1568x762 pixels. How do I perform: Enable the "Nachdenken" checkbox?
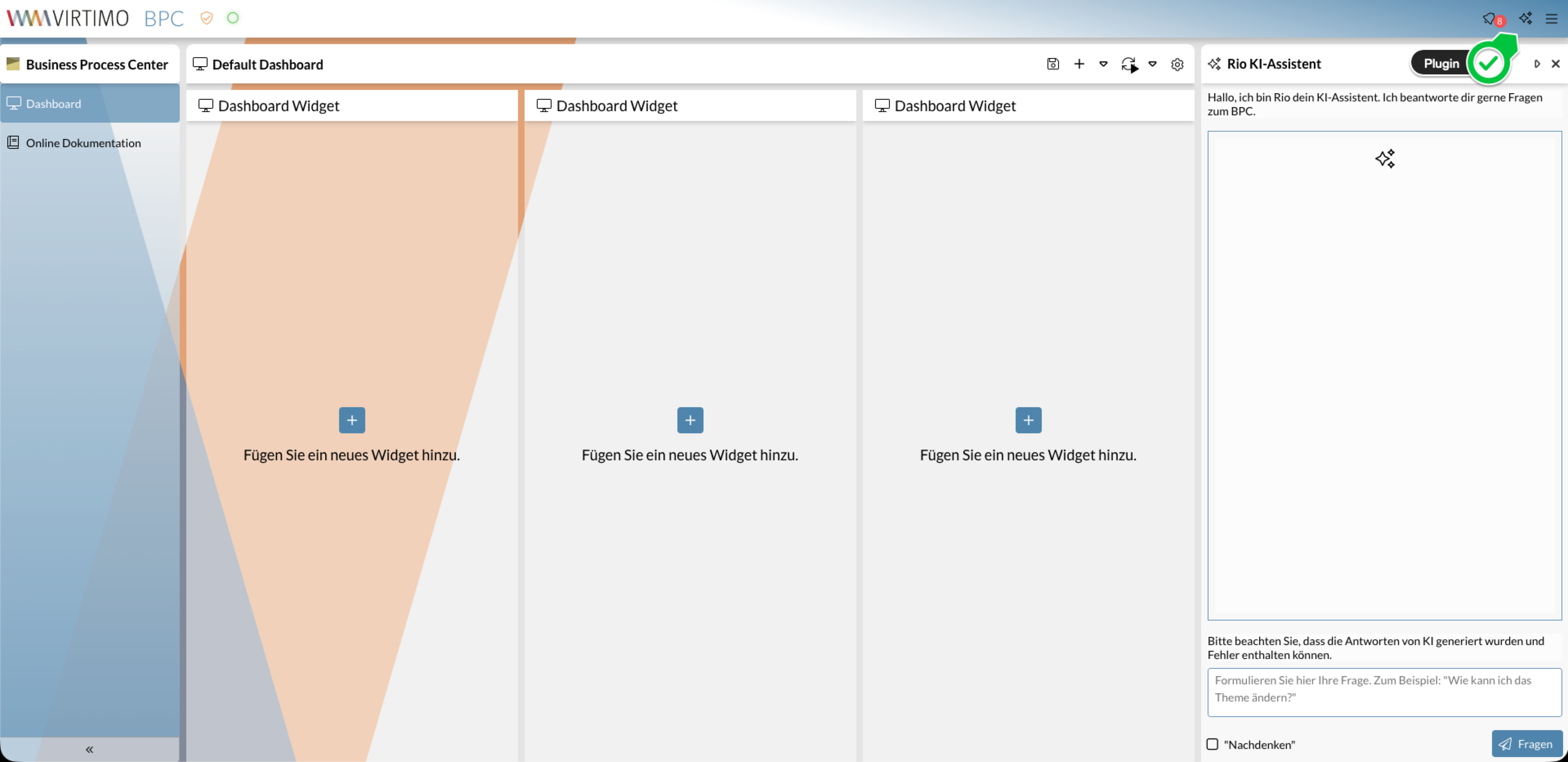[1212, 744]
